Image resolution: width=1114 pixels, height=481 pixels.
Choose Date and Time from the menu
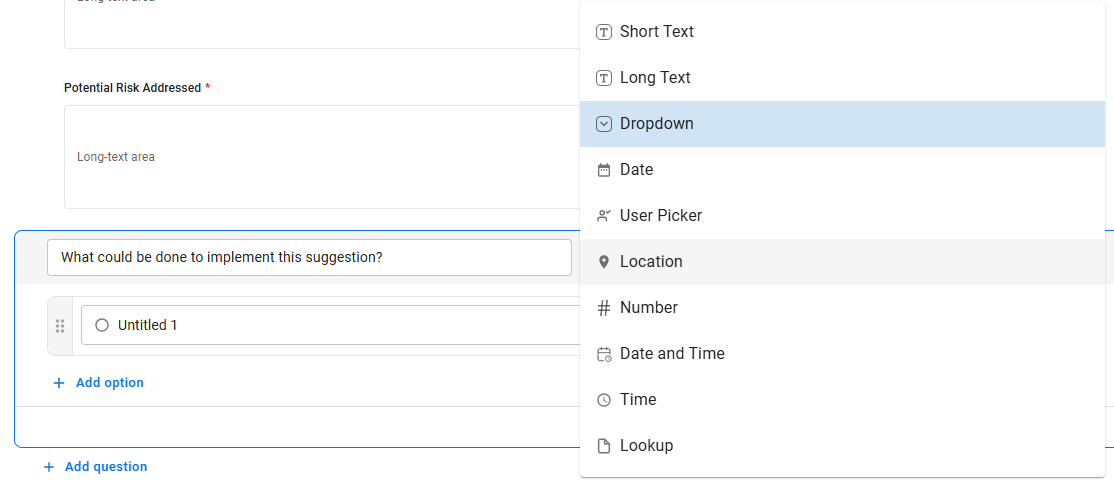(672, 354)
